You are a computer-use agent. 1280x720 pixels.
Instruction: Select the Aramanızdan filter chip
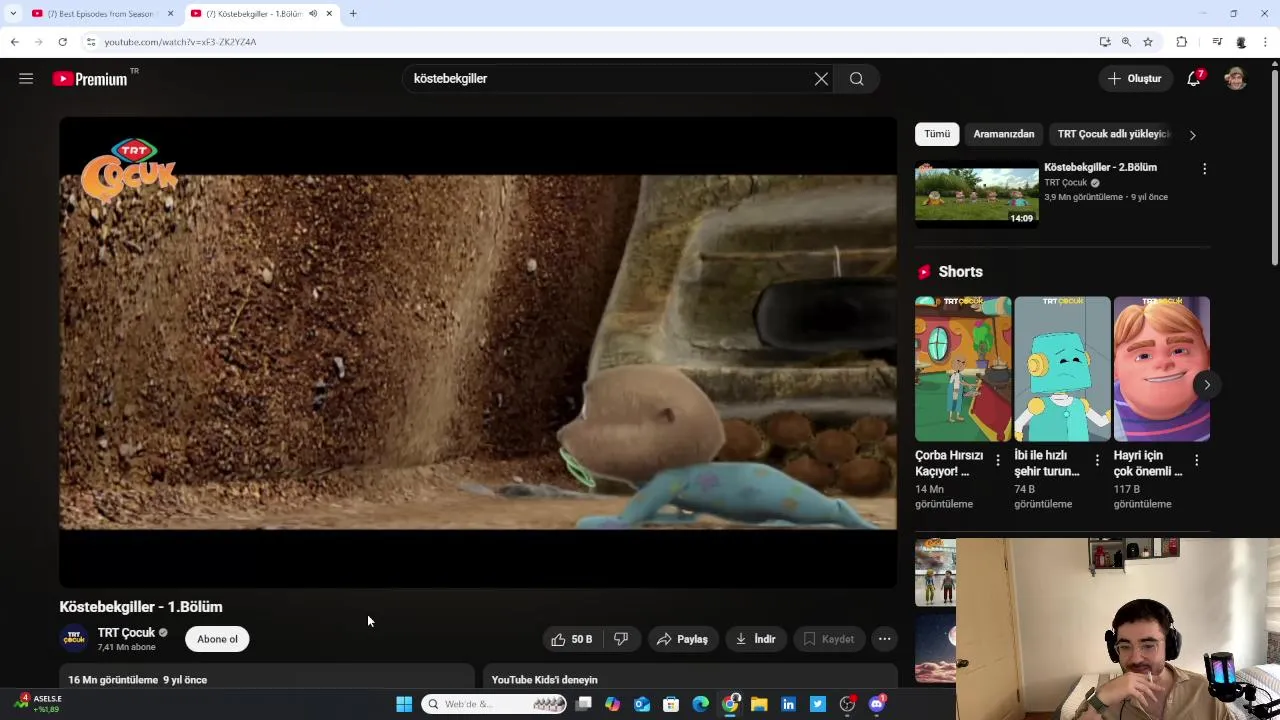click(x=1004, y=134)
